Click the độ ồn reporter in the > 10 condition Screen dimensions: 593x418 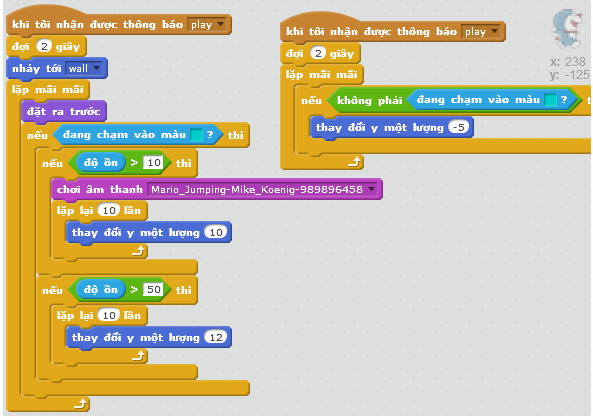(100, 163)
